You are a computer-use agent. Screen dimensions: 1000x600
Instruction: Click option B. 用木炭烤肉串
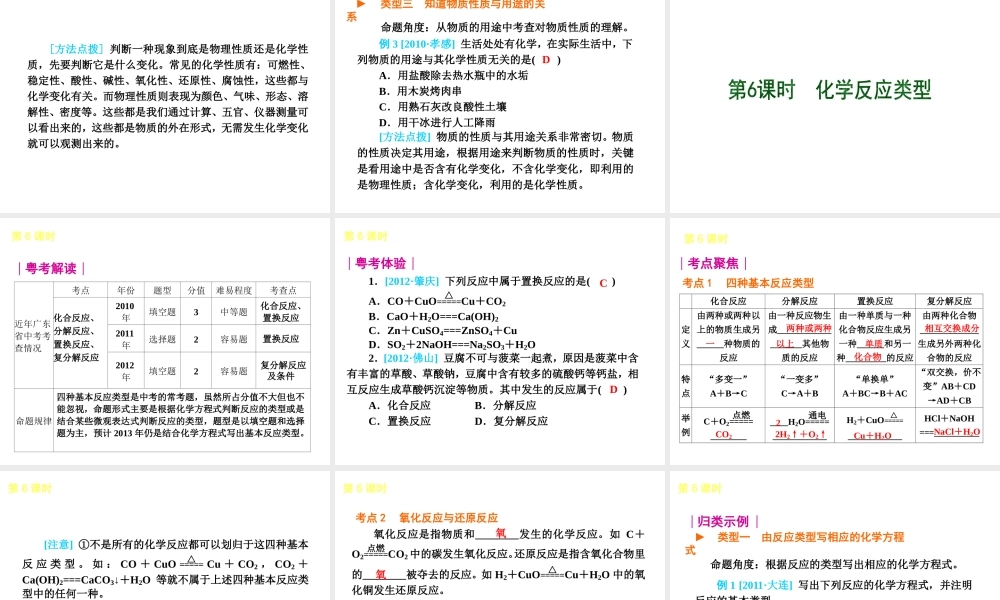[x=420, y=91]
